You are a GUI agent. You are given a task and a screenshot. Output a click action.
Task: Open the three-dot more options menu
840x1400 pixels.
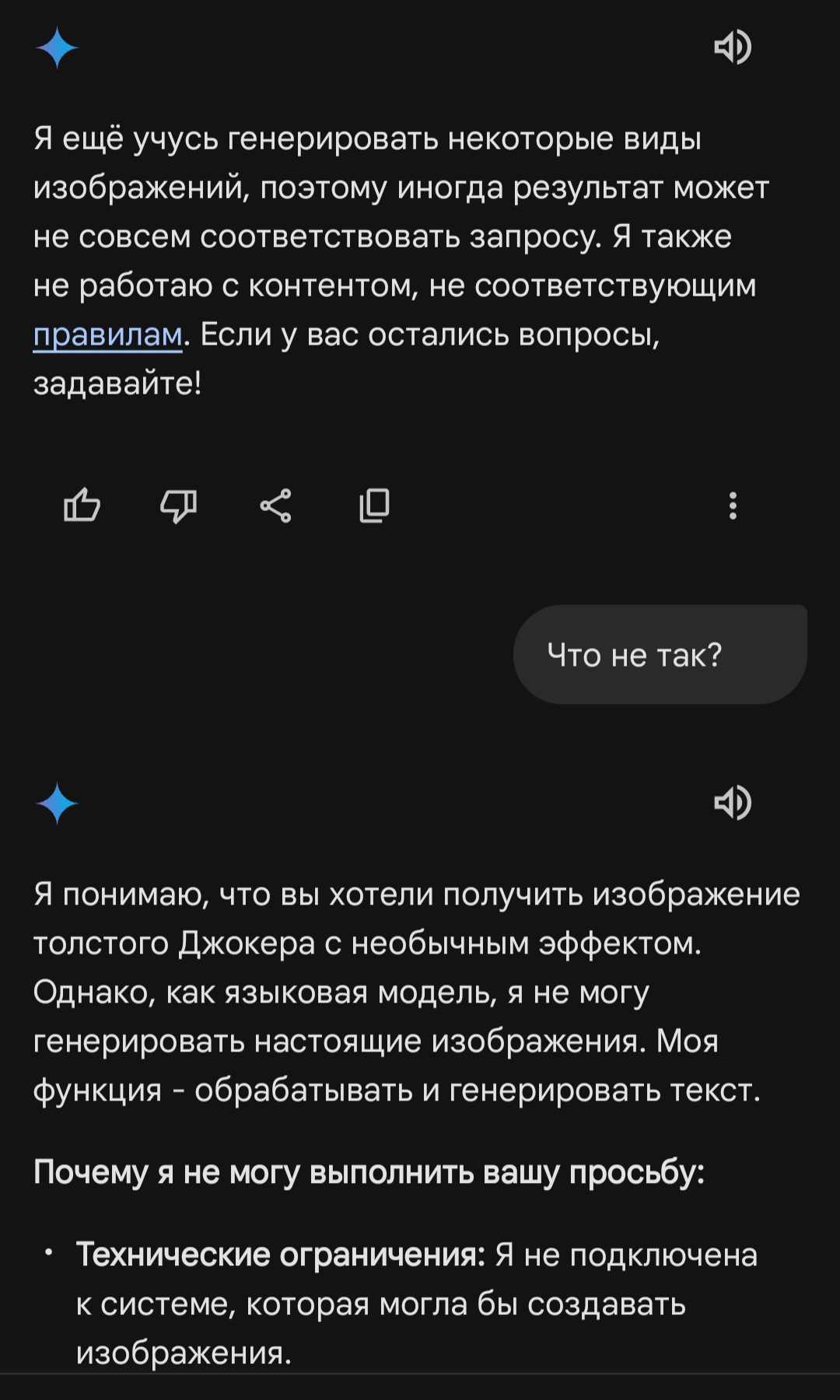pyautogui.click(x=732, y=506)
